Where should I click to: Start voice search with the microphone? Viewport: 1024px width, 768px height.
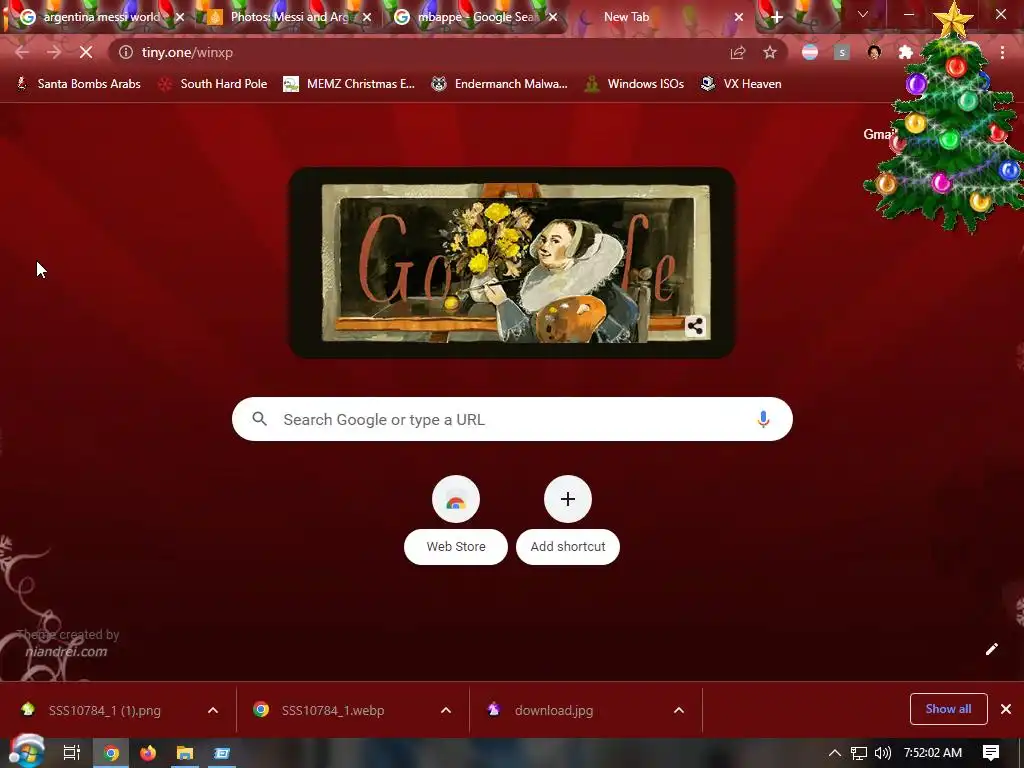763,419
